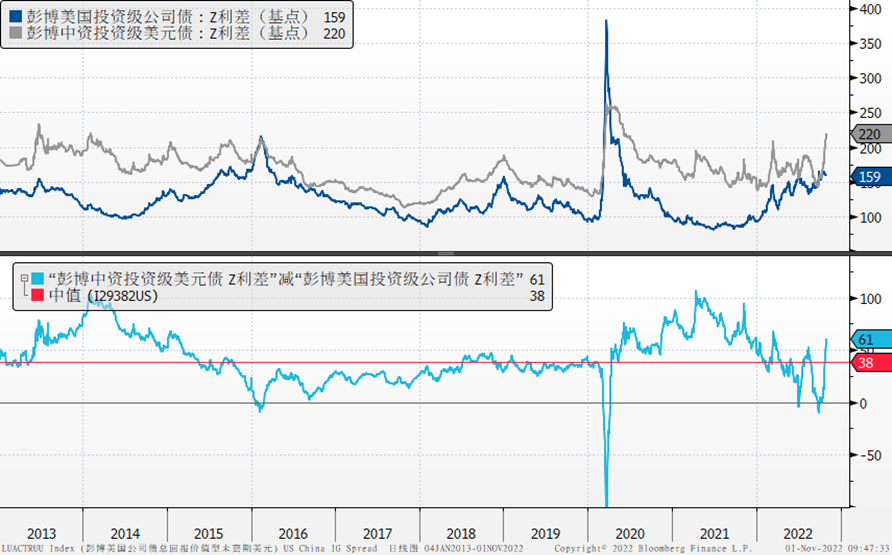Click the dark blue 159 last-price tag on the axis
Image resolution: width=892 pixels, height=555 pixels.
[870, 177]
